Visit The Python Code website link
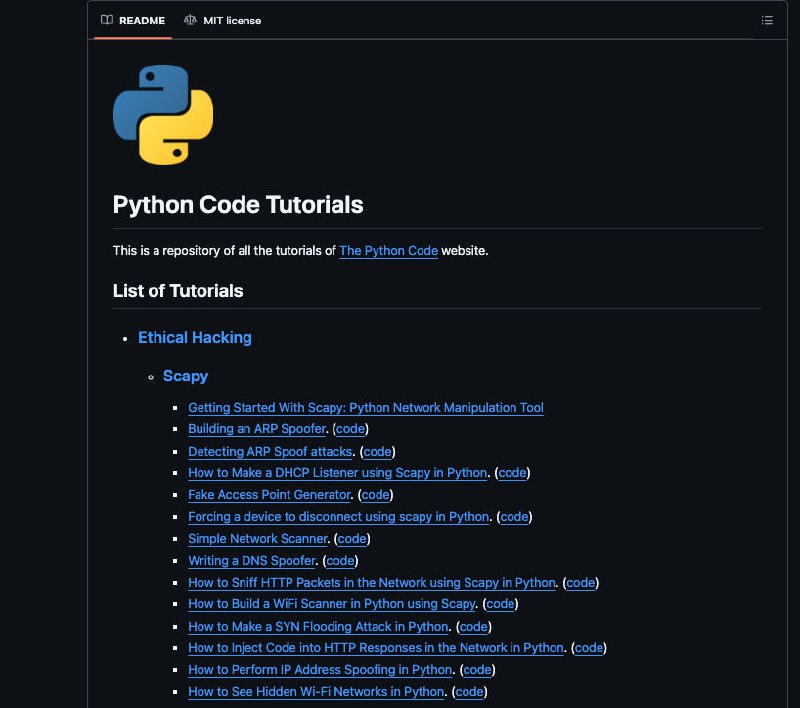Viewport: 800px width, 708px height. click(x=388, y=251)
